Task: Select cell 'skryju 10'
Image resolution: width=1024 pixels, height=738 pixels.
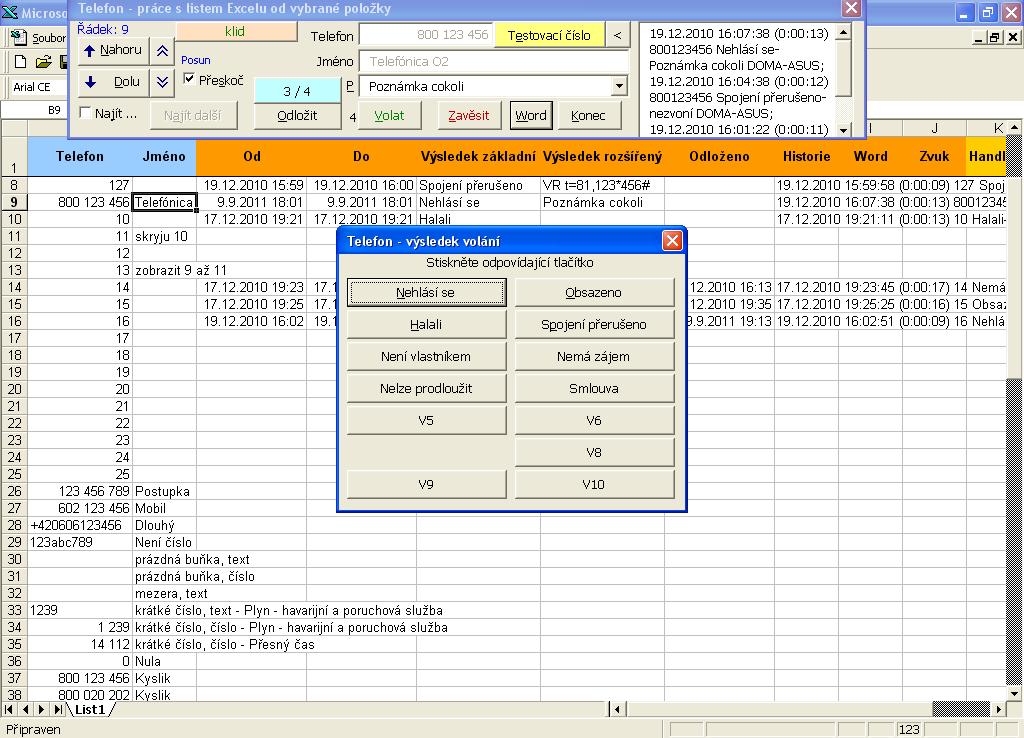Action: [x=164, y=236]
